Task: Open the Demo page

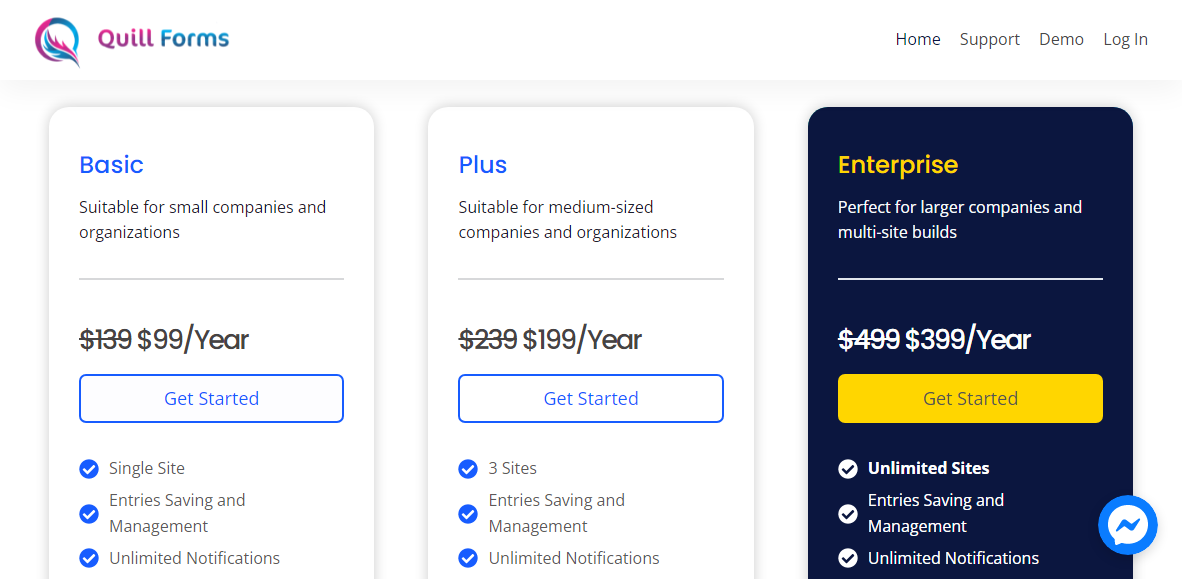Action: (x=1061, y=39)
